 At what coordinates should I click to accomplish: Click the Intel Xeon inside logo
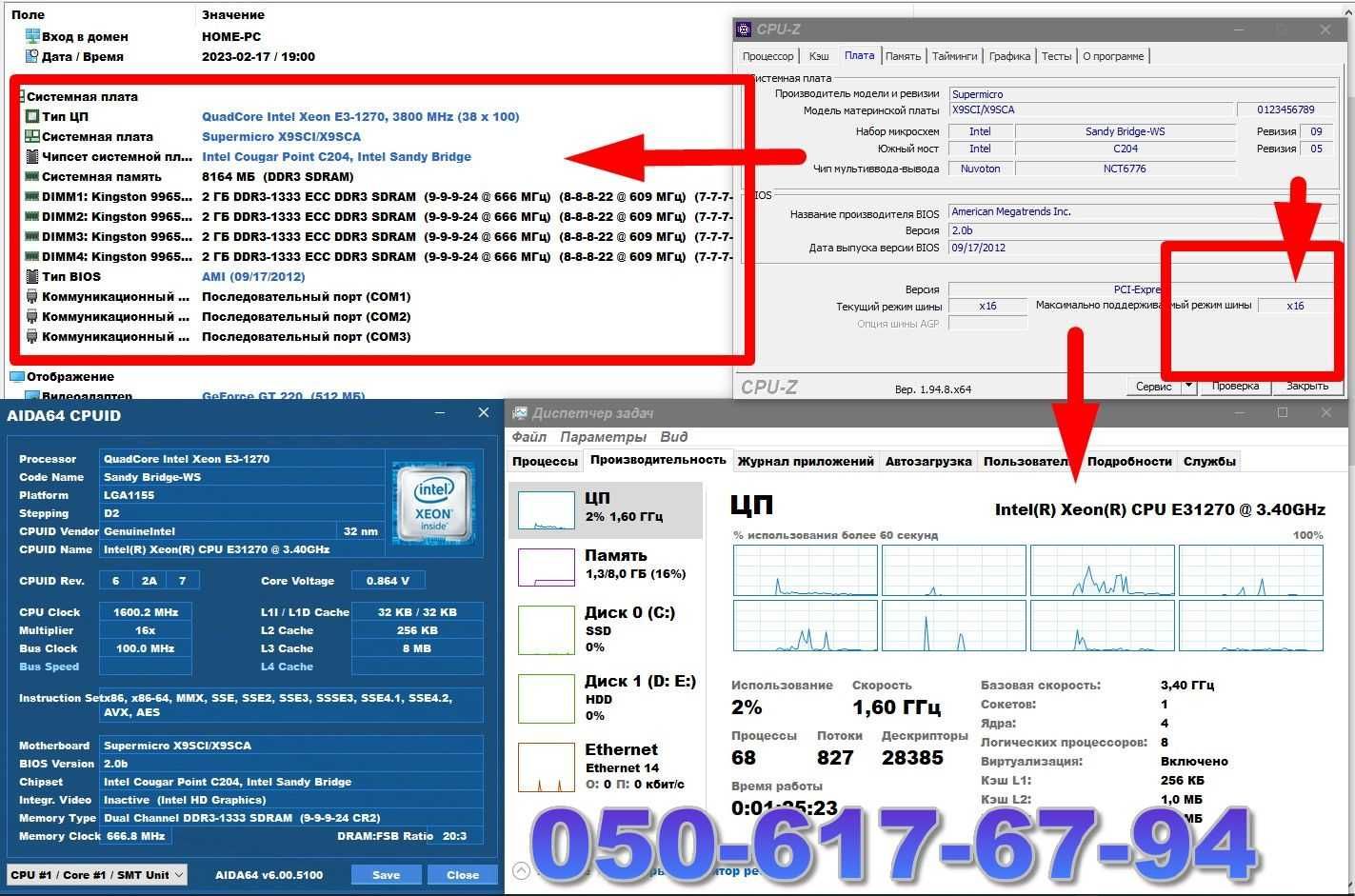click(x=433, y=504)
